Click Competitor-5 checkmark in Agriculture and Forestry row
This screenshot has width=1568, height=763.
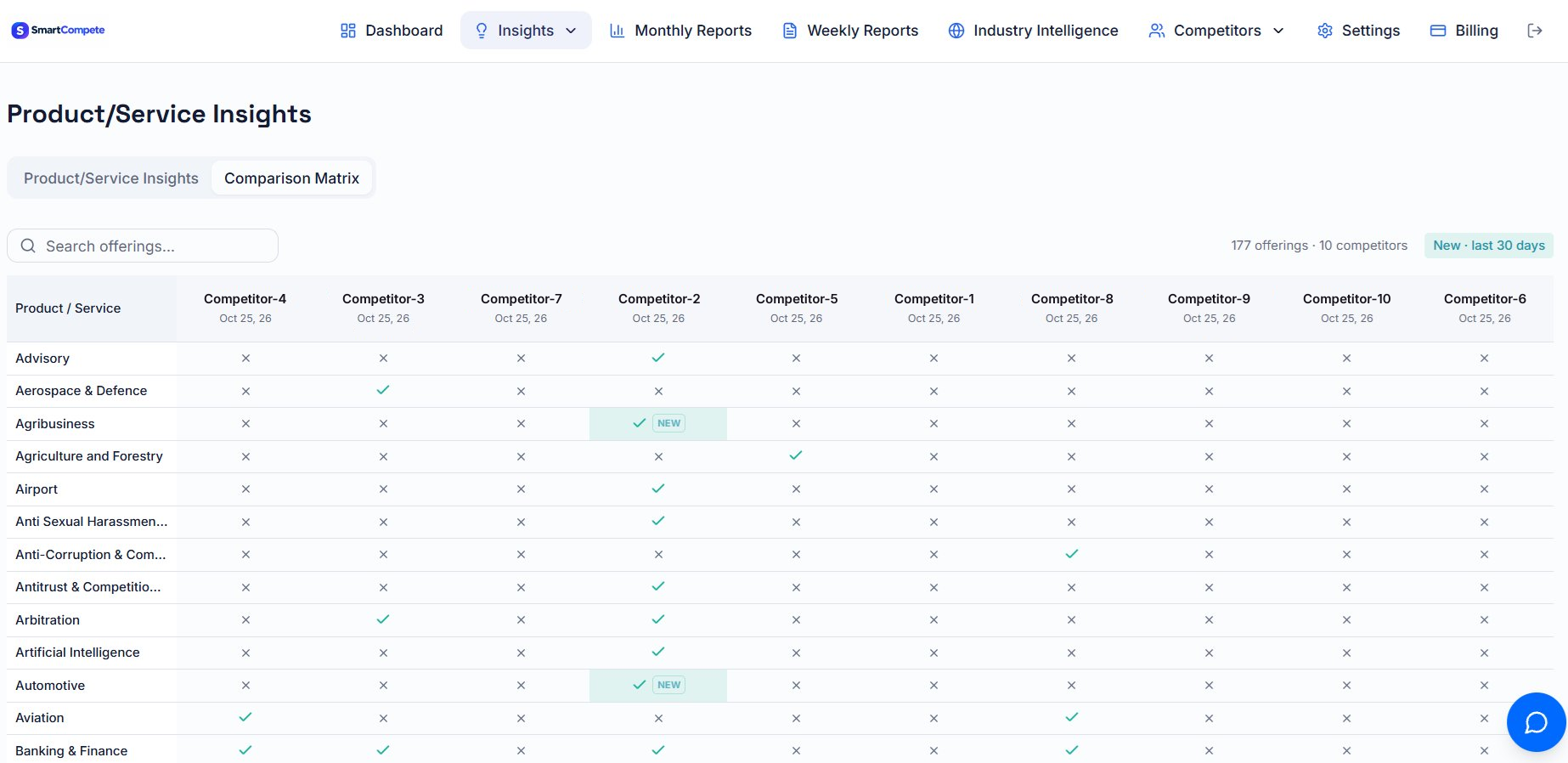coord(796,455)
